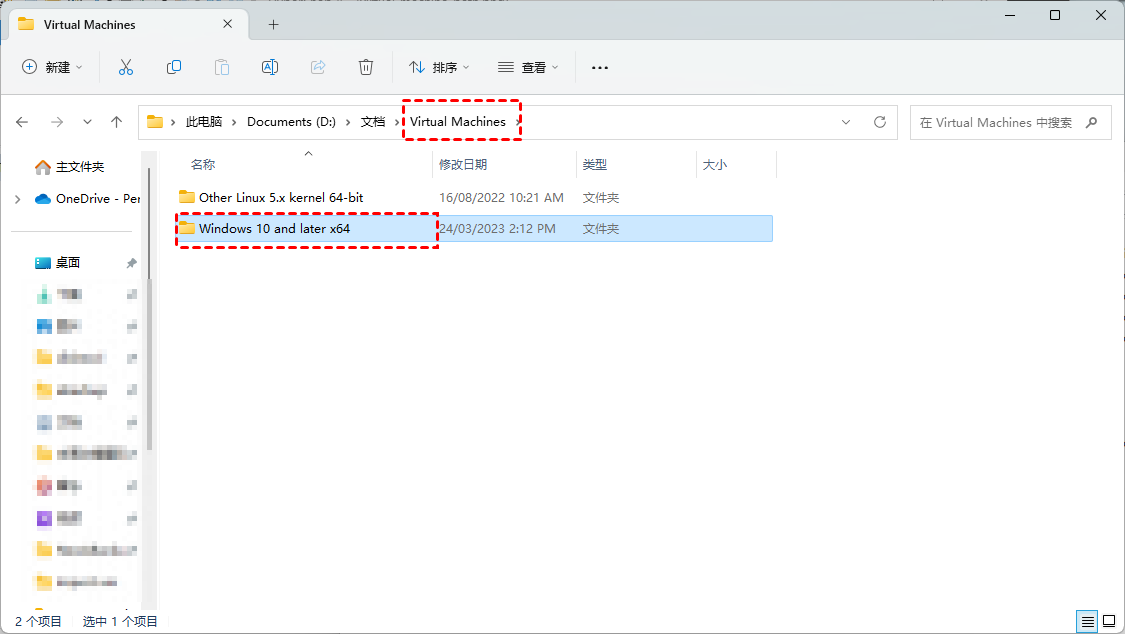Viewport: 1125px width, 634px height.
Task: Click the Share icon in toolbar
Action: (318, 67)
